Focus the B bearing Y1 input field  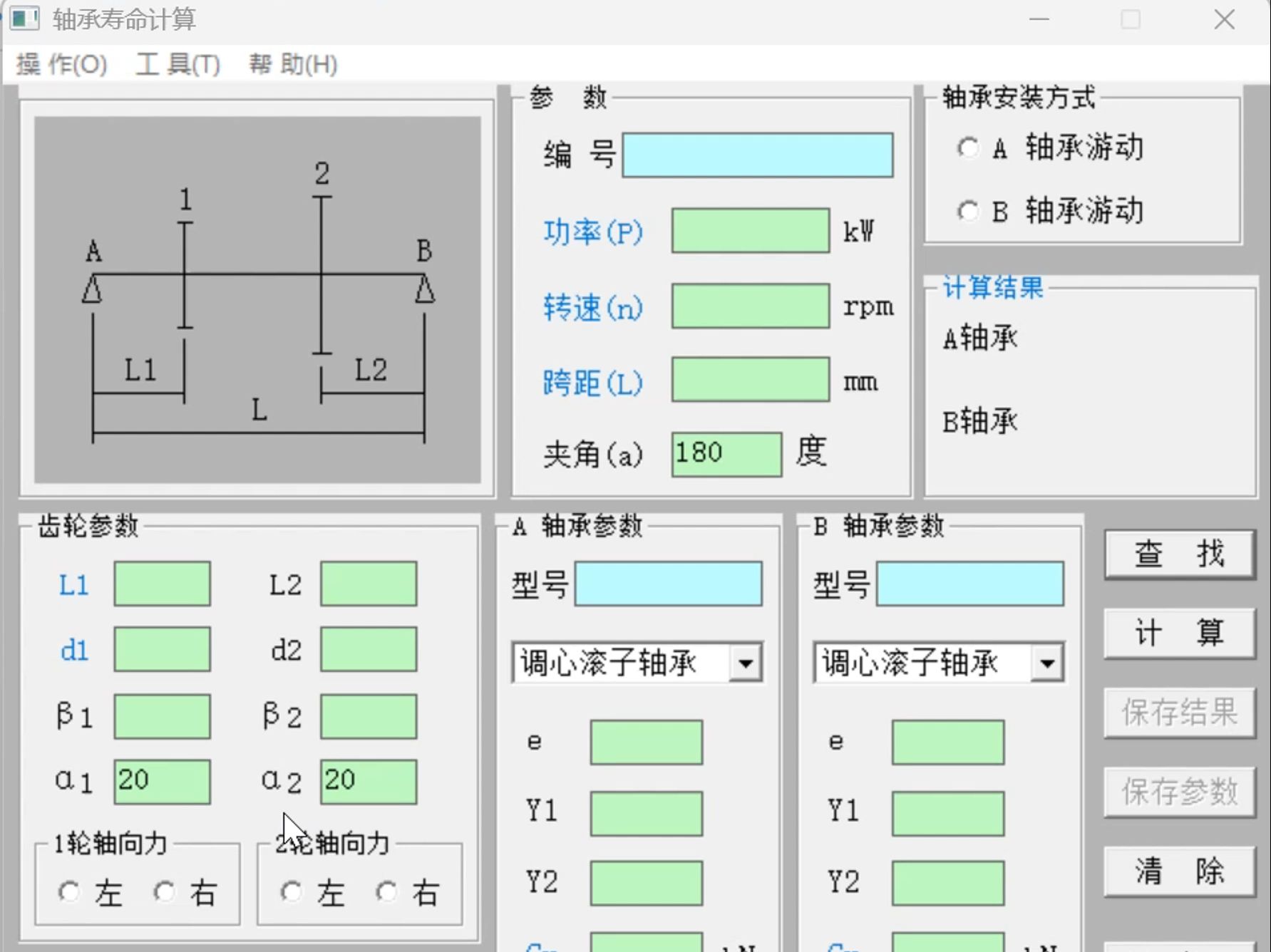948,814
